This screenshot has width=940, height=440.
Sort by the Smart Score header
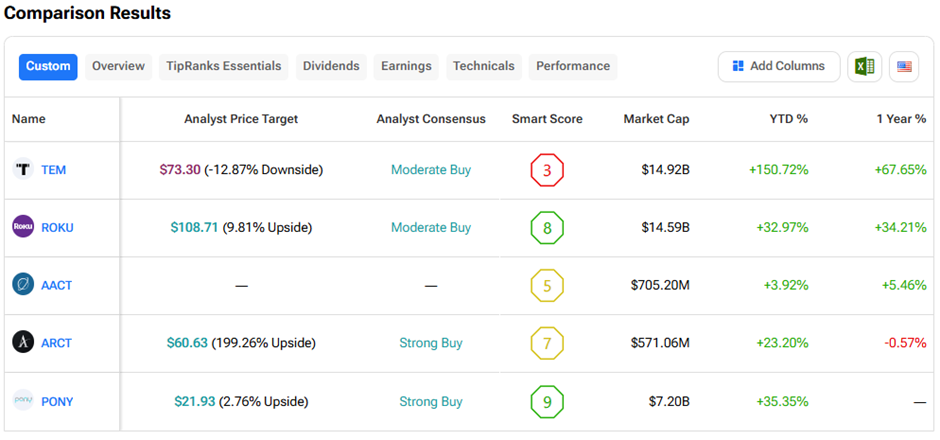(547, 119)
